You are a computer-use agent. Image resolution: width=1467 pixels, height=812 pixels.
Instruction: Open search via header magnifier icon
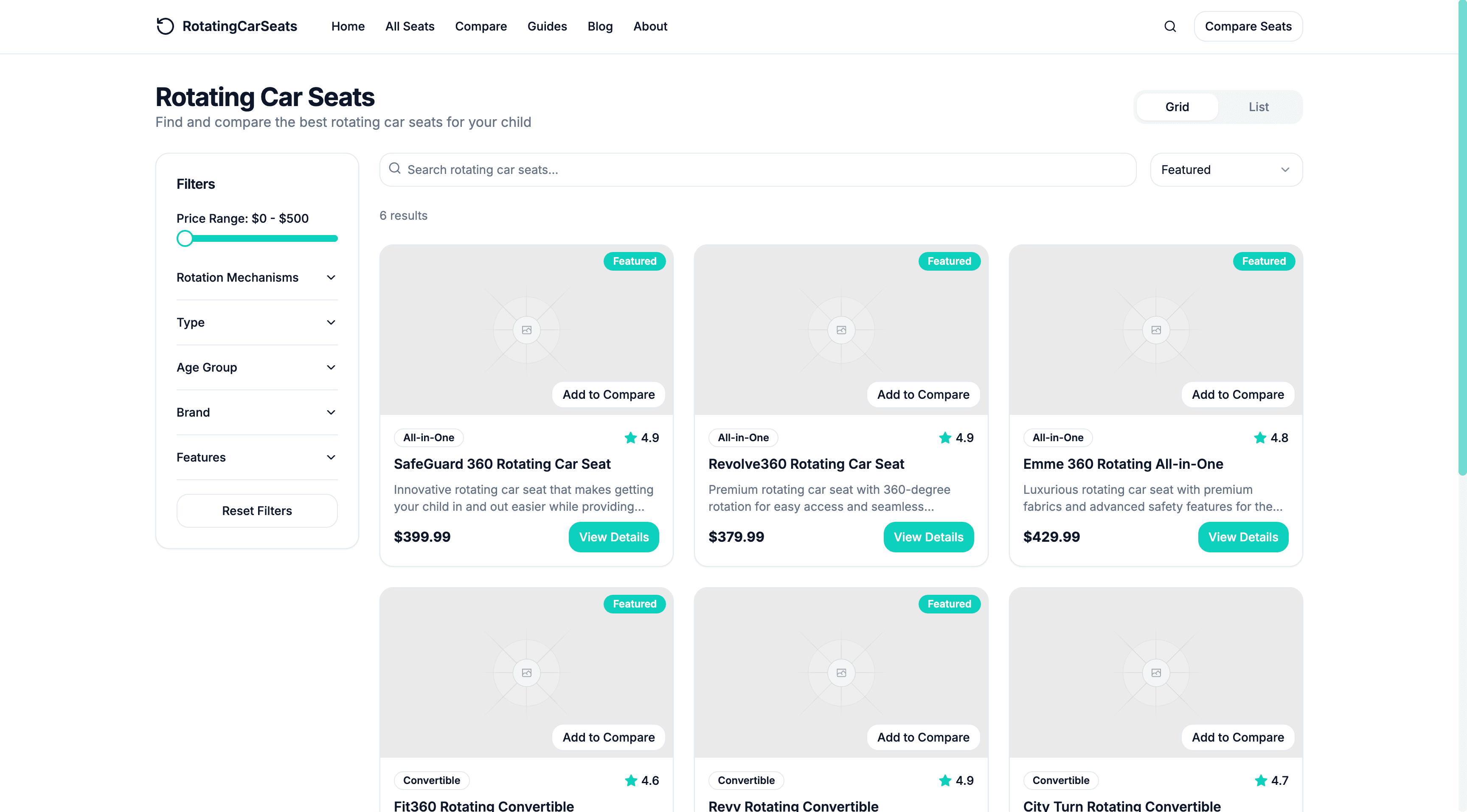(1170, 26)
